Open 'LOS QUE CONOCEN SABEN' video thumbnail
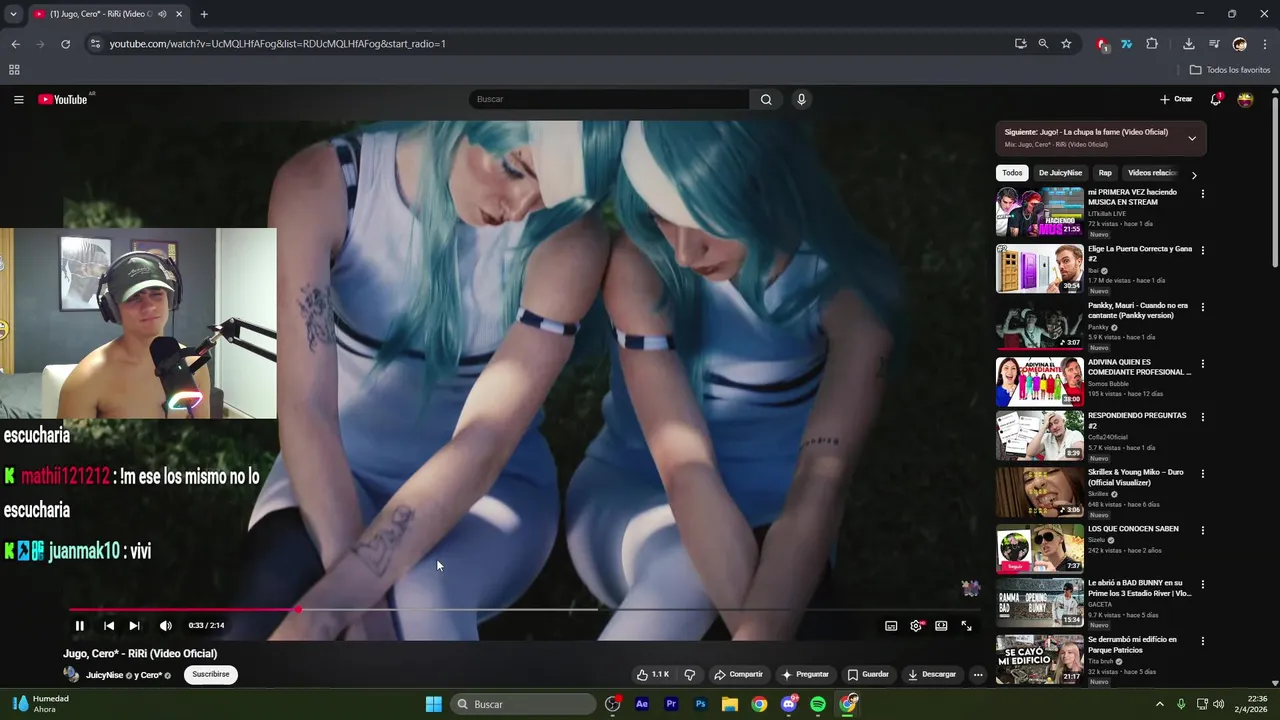This screenshot has width=1280, height=720. pos(1040,549)
